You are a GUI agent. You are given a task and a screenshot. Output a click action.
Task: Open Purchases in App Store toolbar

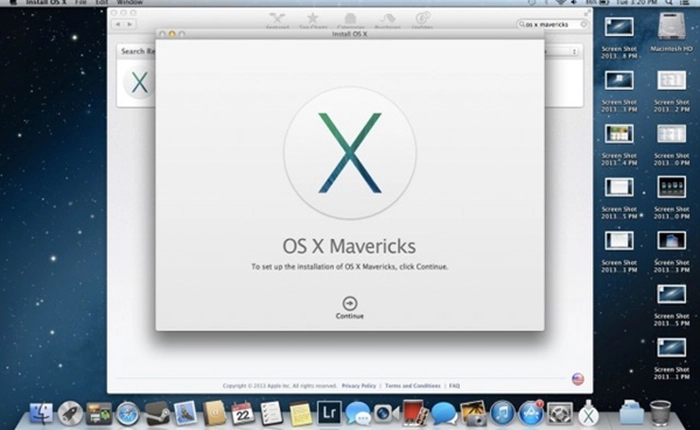pyautogui.click(x=388, y=20)
